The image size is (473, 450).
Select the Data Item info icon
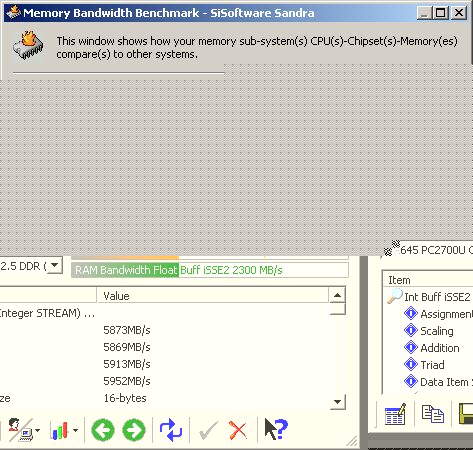click(x=411, y=381)
